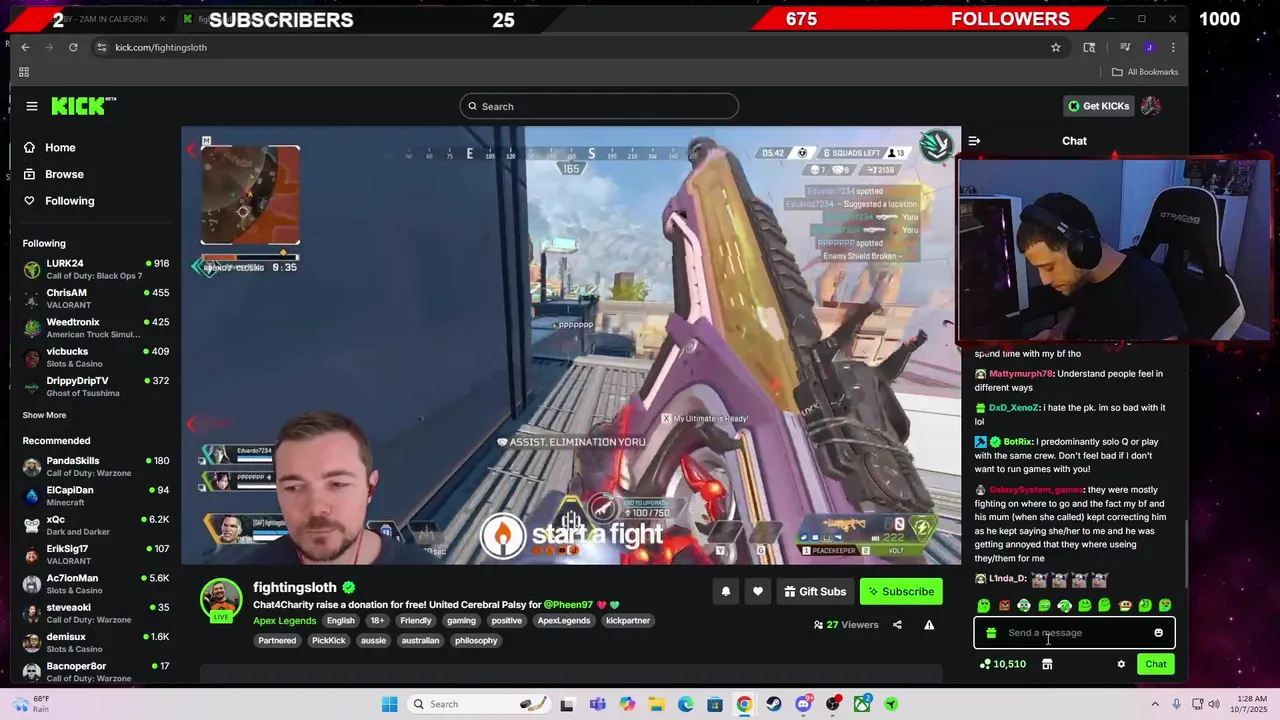This screenshot has width=1280, height=720.
Task: Click the @Pheen97 mention link
Action: pos(568,605)
